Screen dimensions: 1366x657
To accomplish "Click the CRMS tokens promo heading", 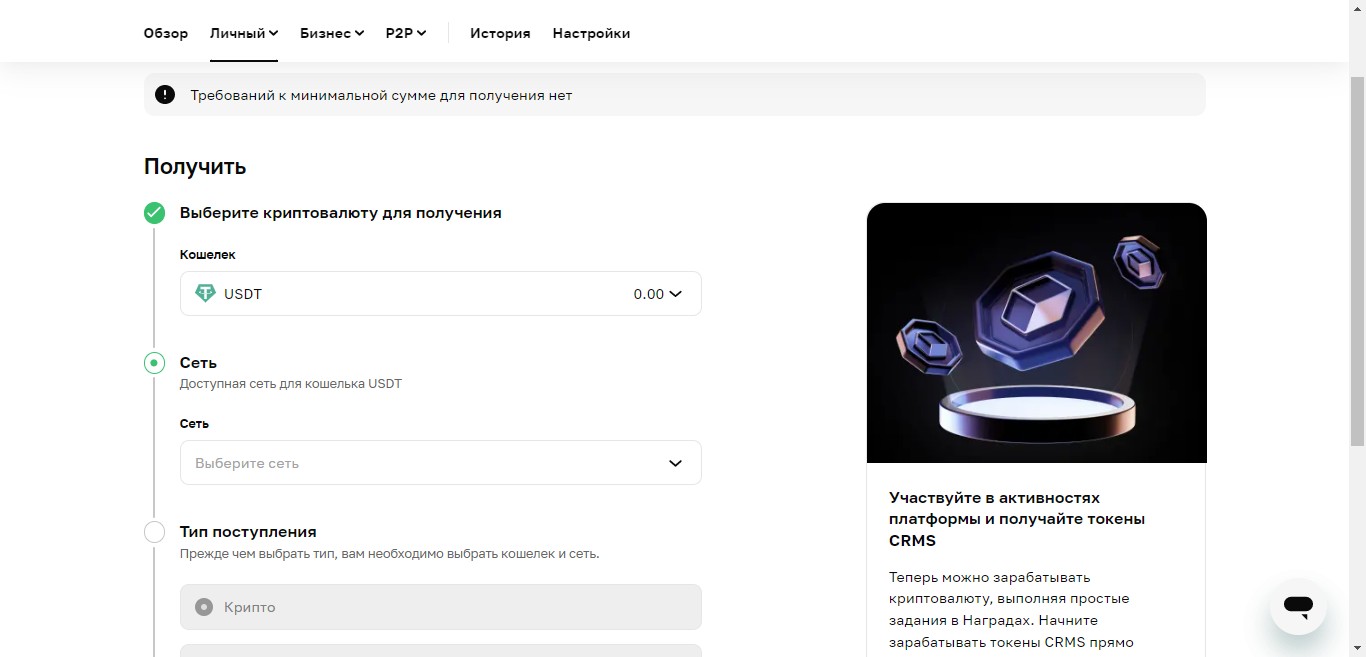I will pos(1017,519).
